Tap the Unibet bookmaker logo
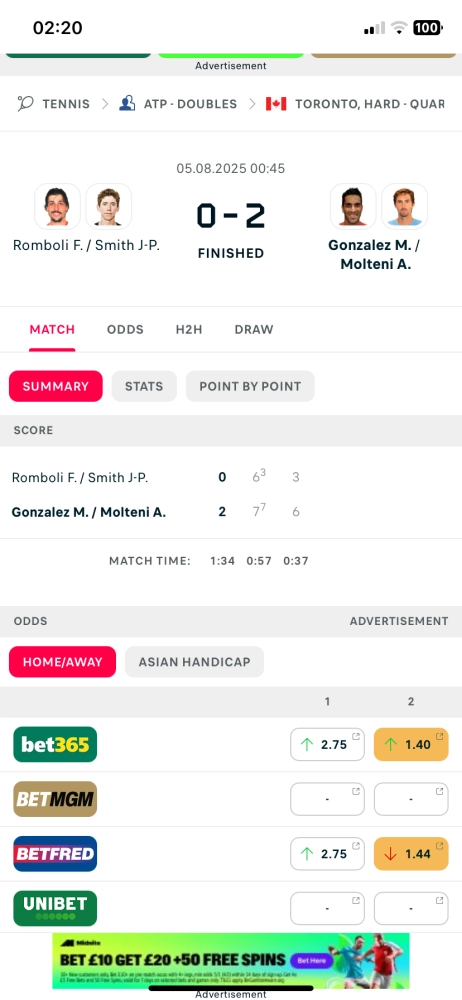Viewport: 462px width, 1000px height. pyautogui.click(x=55, y=908)
